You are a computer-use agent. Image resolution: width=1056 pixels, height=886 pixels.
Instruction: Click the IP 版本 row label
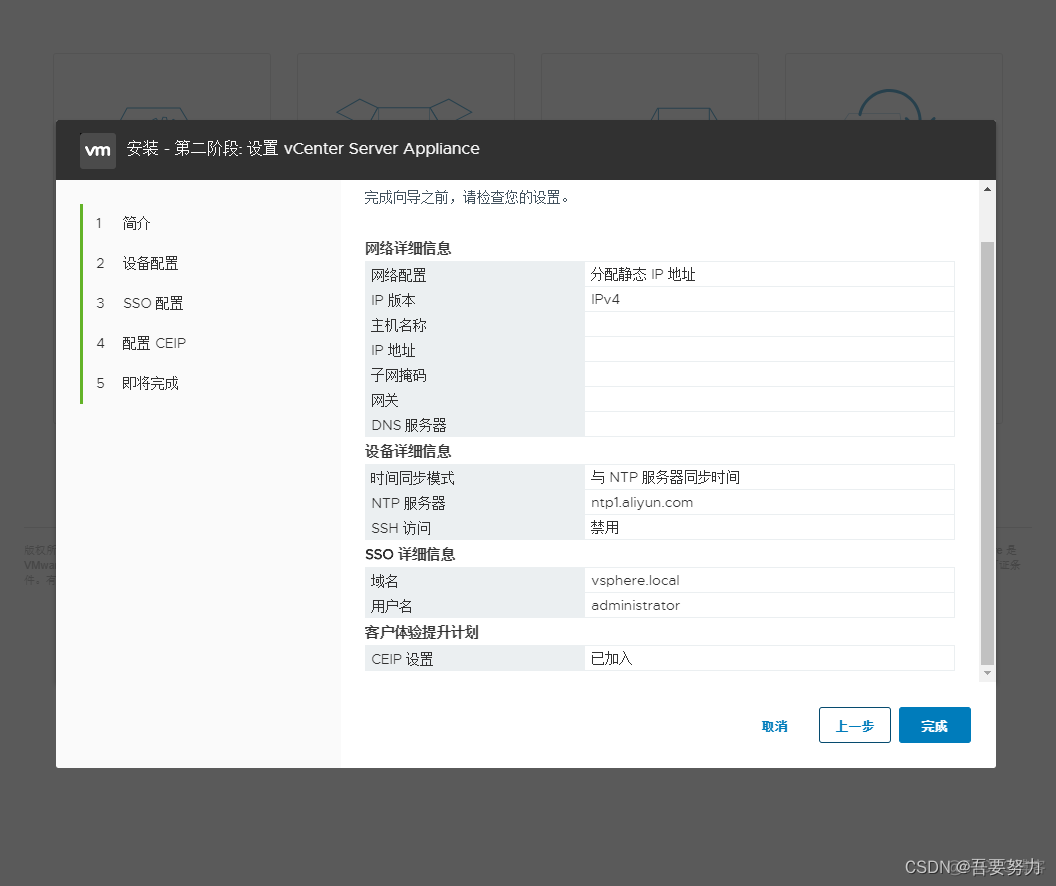click(393, 300)
